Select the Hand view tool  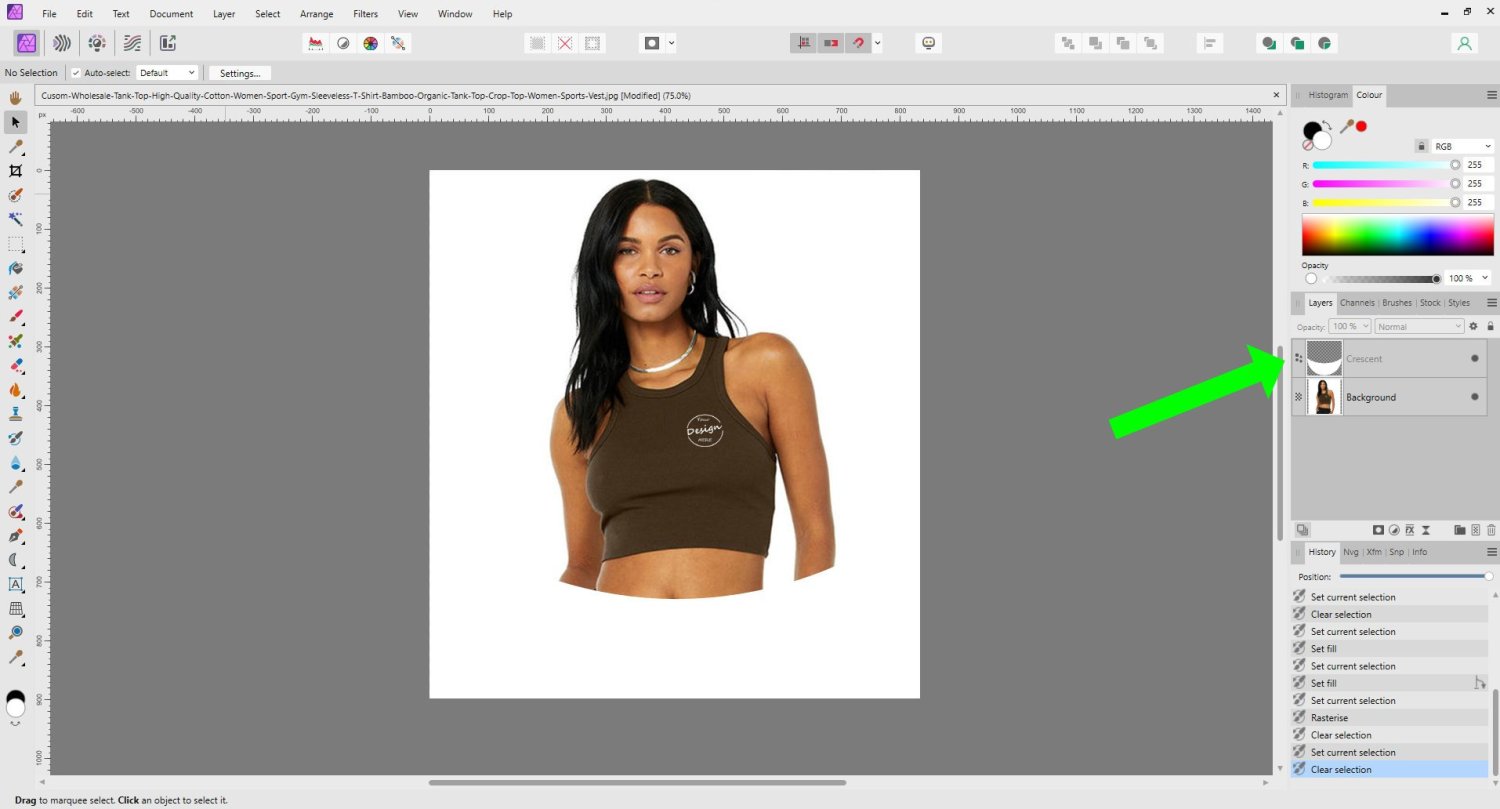[x=16, y=98]
